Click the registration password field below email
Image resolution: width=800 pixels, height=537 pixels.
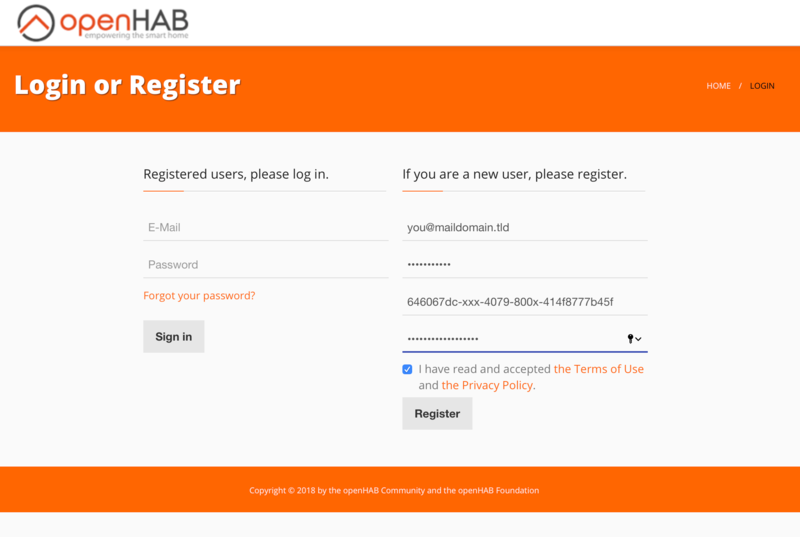coord(525,265)
